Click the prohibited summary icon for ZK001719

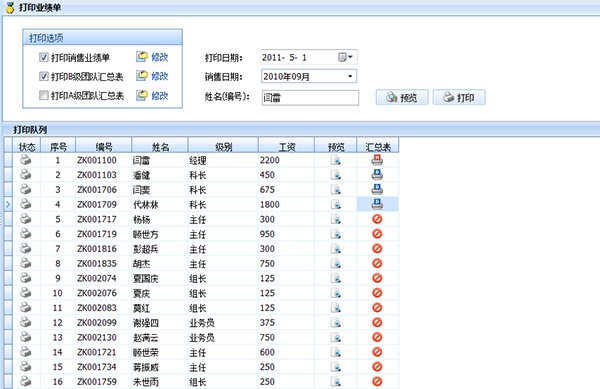(x=377, y=234)
